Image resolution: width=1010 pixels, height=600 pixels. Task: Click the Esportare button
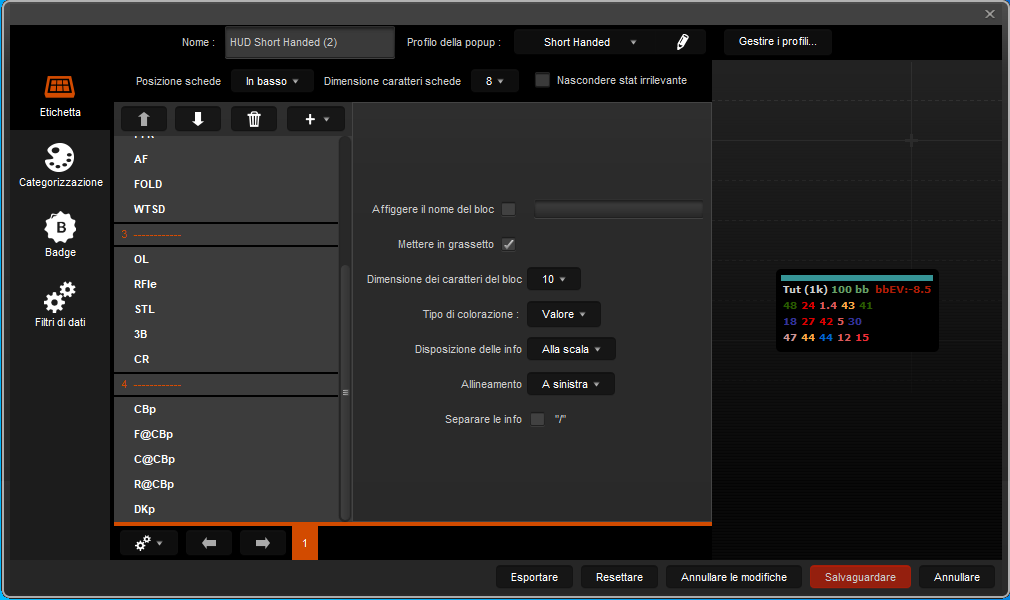tap(534, 577)
